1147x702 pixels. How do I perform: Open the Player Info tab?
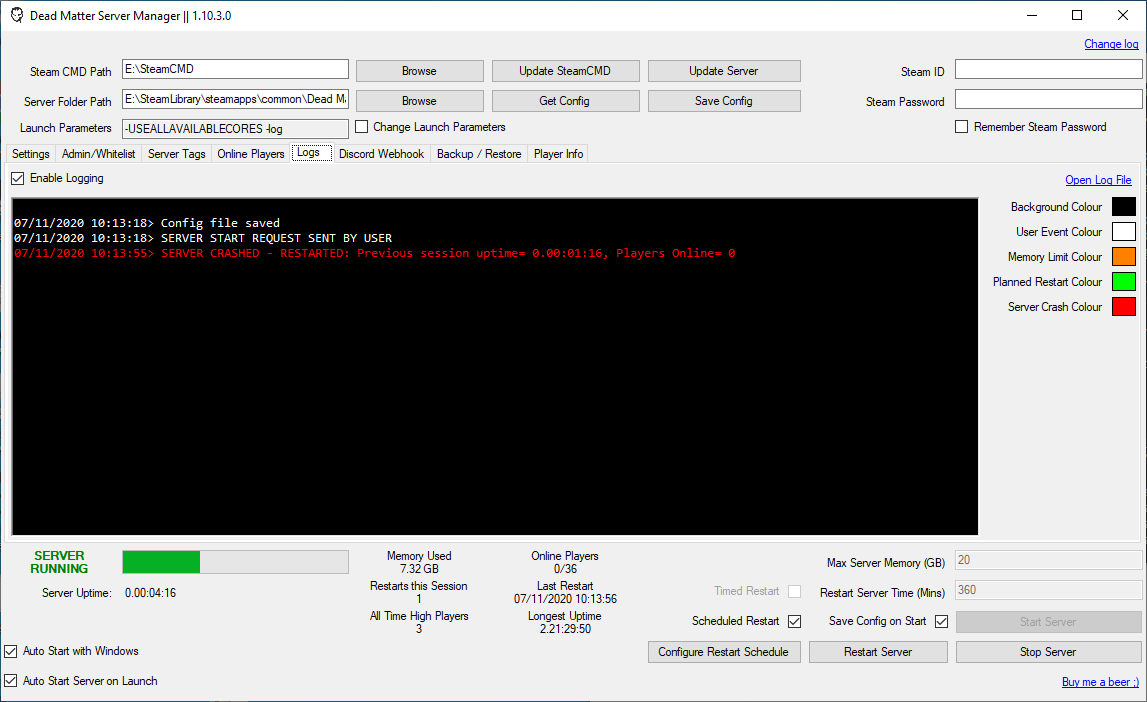click(557, 153)
